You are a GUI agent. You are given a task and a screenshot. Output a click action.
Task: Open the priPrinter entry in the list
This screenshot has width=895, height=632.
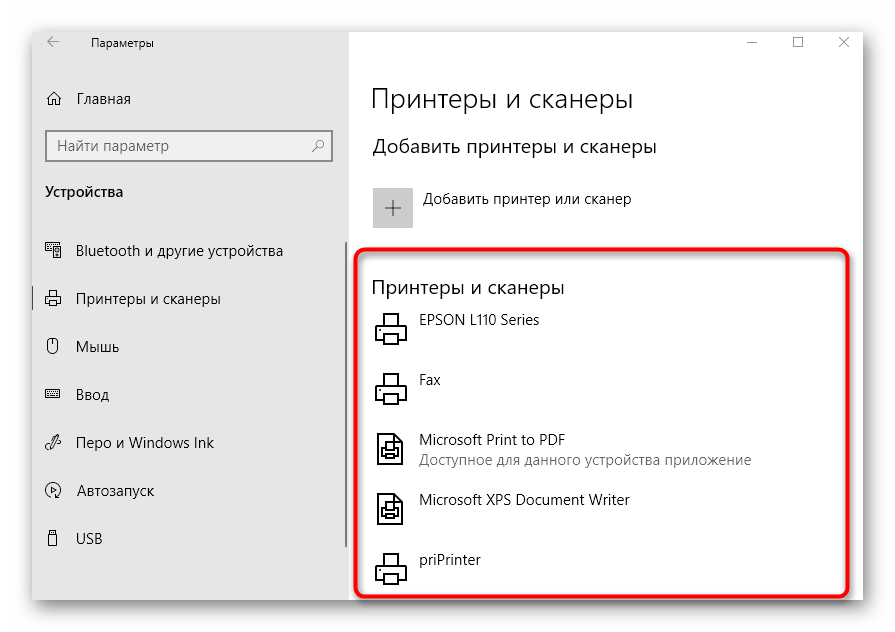click(450, 560)
